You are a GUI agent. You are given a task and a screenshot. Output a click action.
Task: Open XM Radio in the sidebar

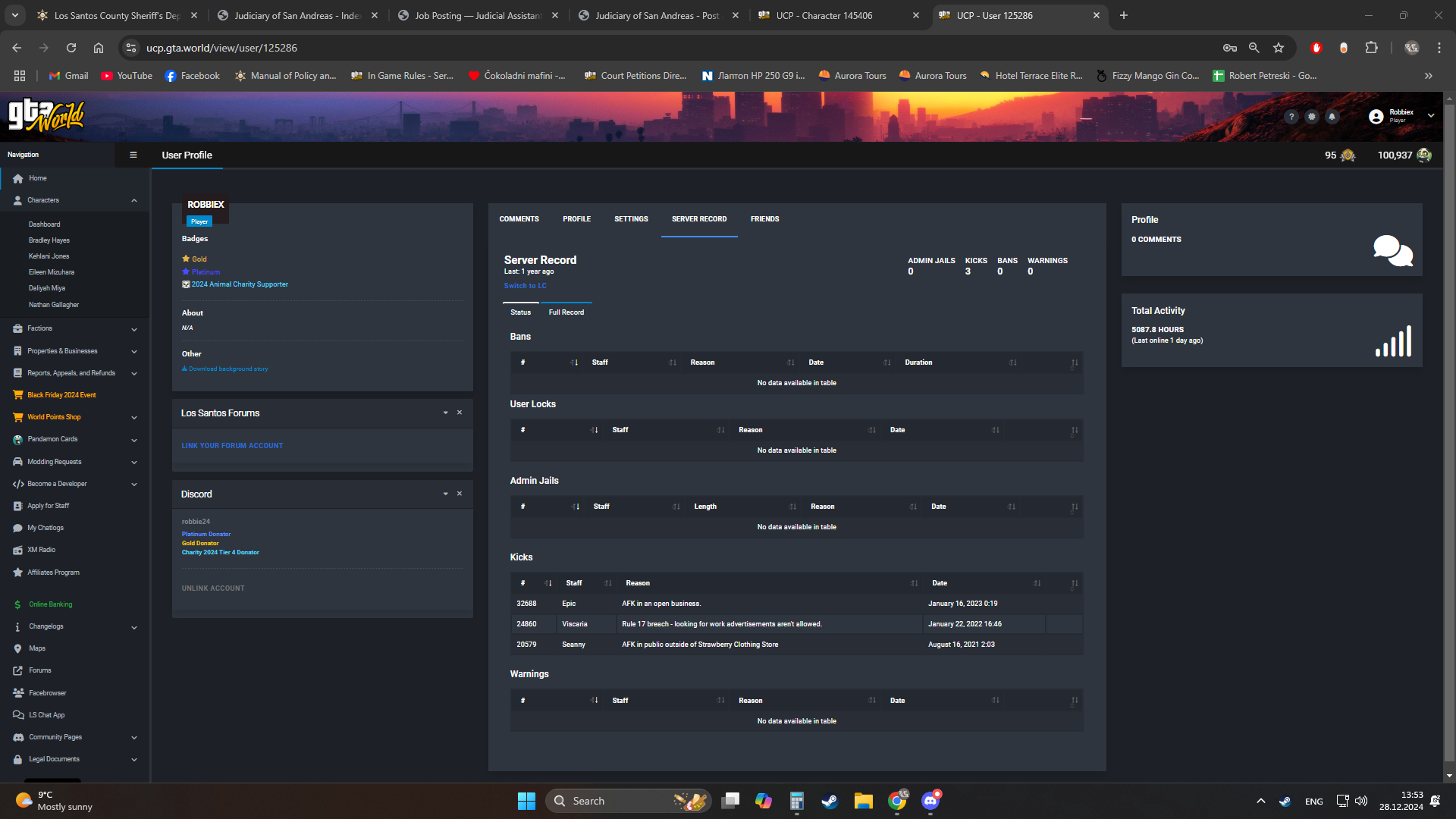pos(42,550)
